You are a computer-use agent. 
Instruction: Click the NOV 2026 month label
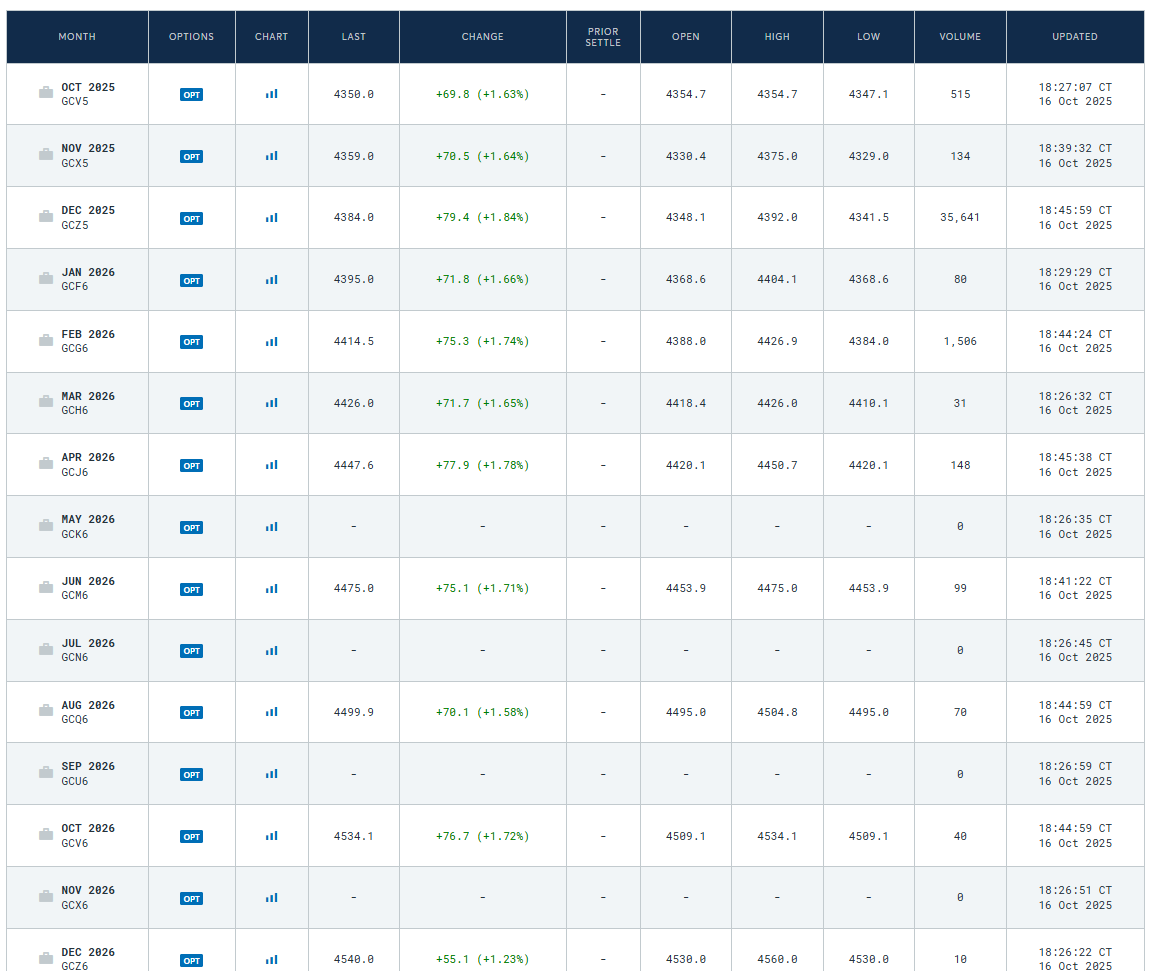click(x=88, y=891)
